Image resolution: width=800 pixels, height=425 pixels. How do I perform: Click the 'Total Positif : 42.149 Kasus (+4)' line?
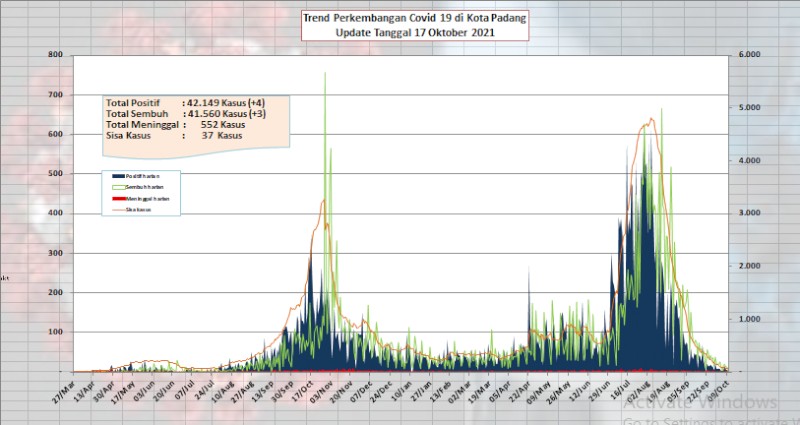point(185,103)
